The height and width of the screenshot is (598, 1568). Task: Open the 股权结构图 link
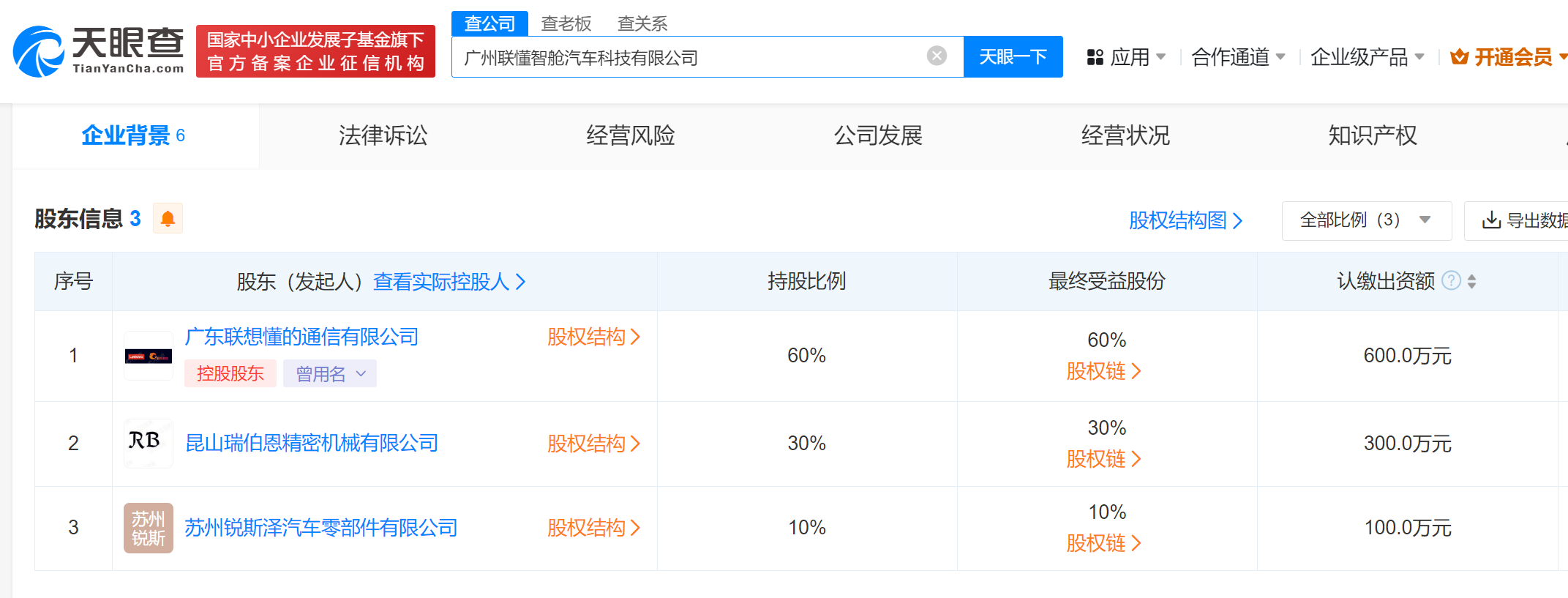point(1185,220)
